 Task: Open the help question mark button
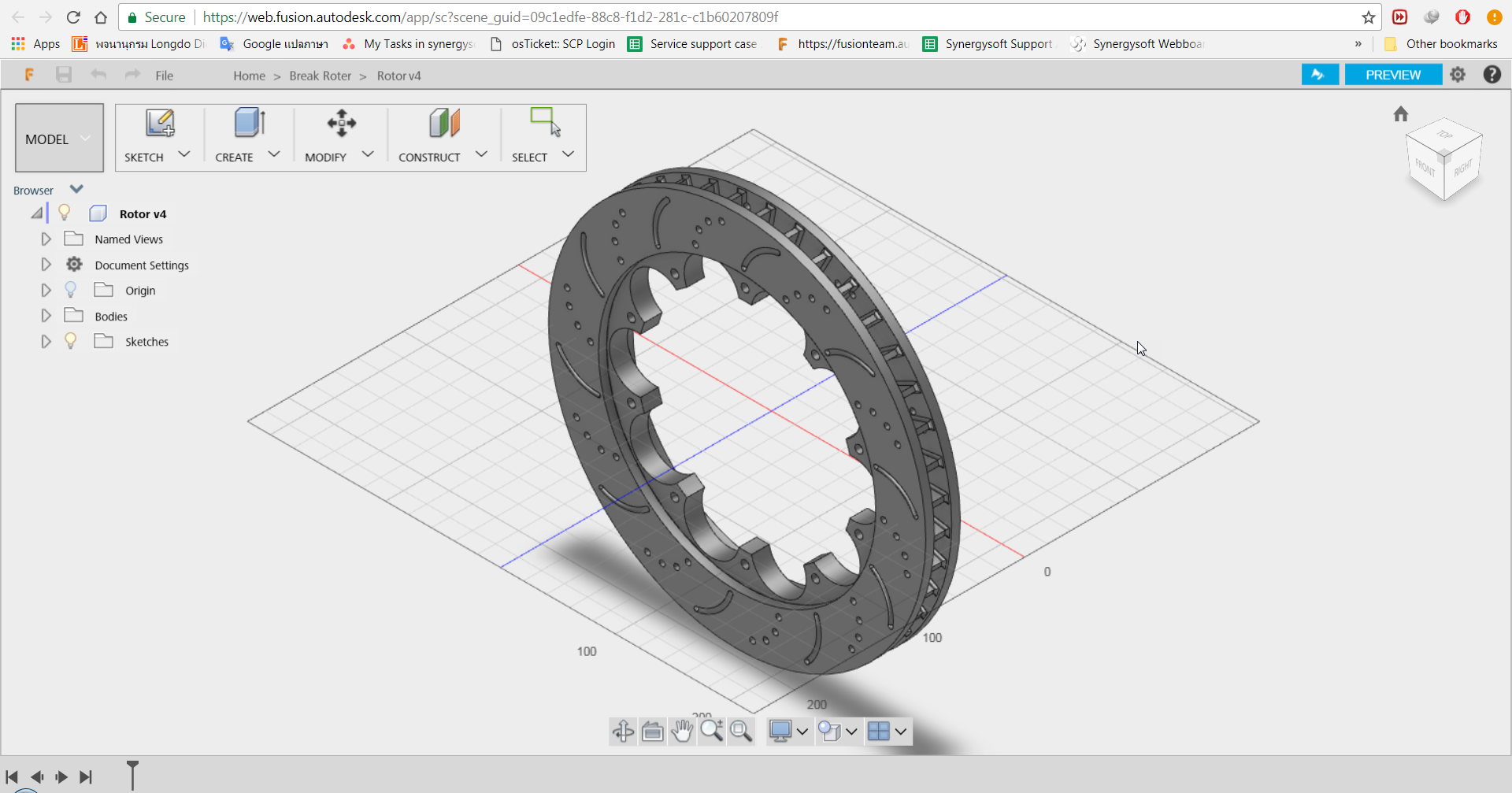pyautogui.click(x=1492, y=74)
